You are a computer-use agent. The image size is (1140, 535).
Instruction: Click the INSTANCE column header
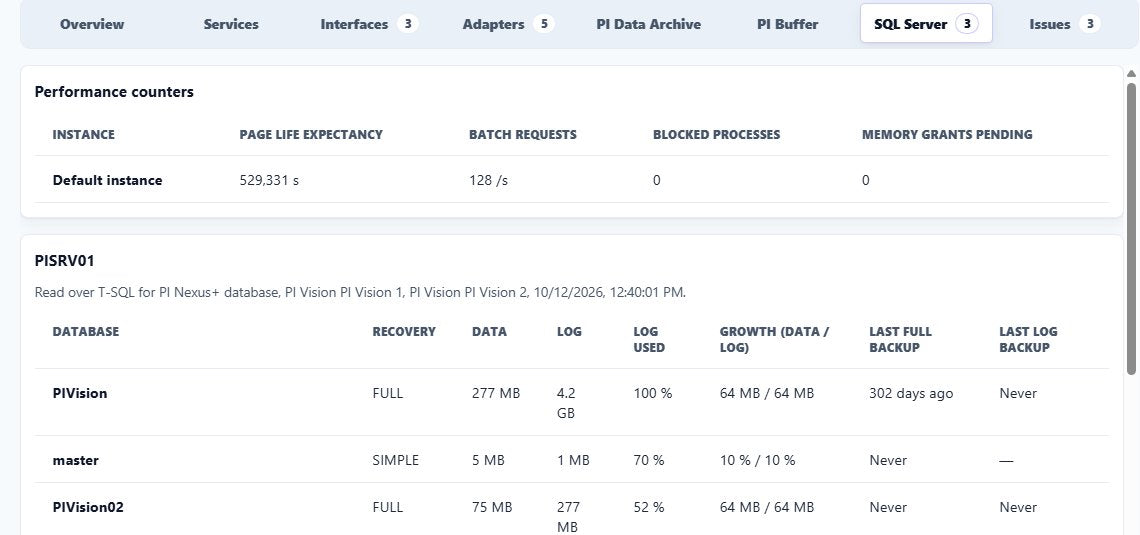[84, 134]
